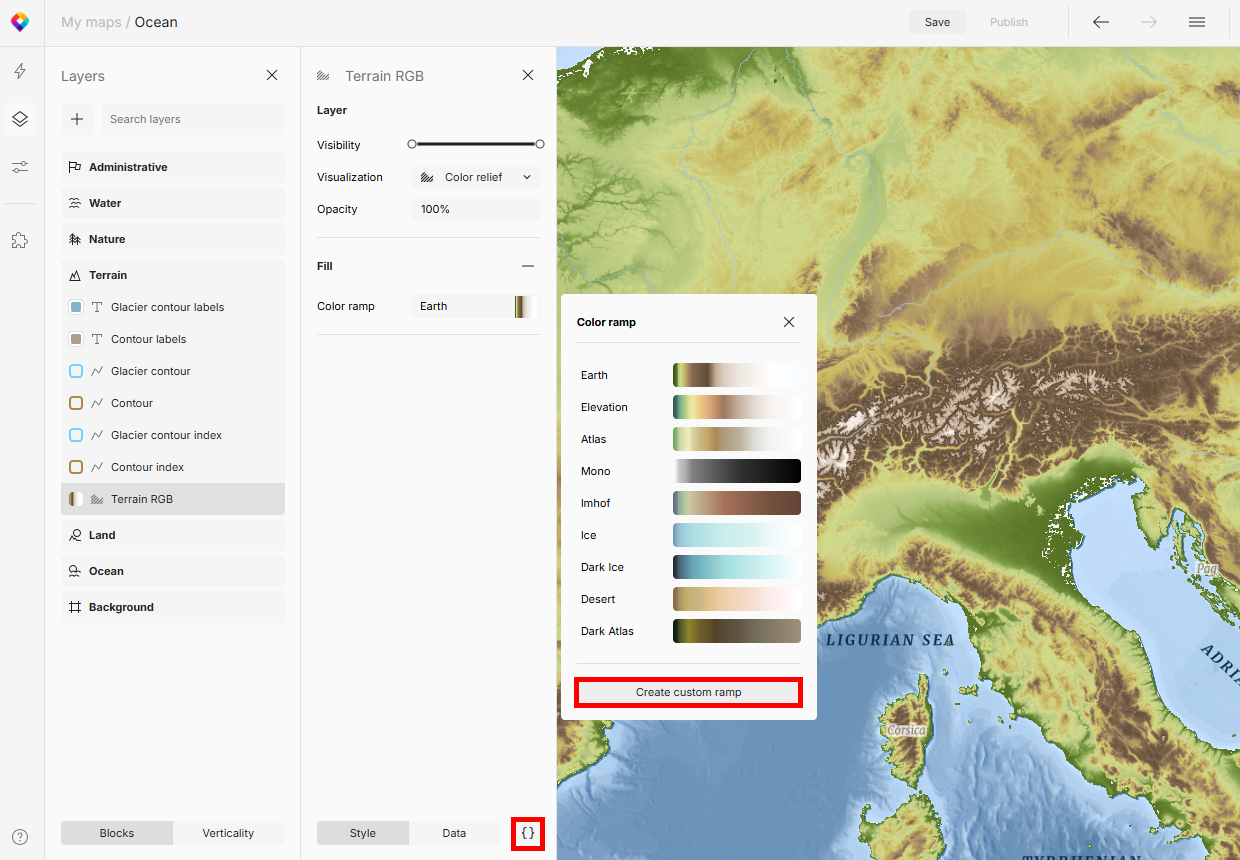The image size is (1240, 860).
Task: Switch to the Data tab
Action: [x=454, y=833]
